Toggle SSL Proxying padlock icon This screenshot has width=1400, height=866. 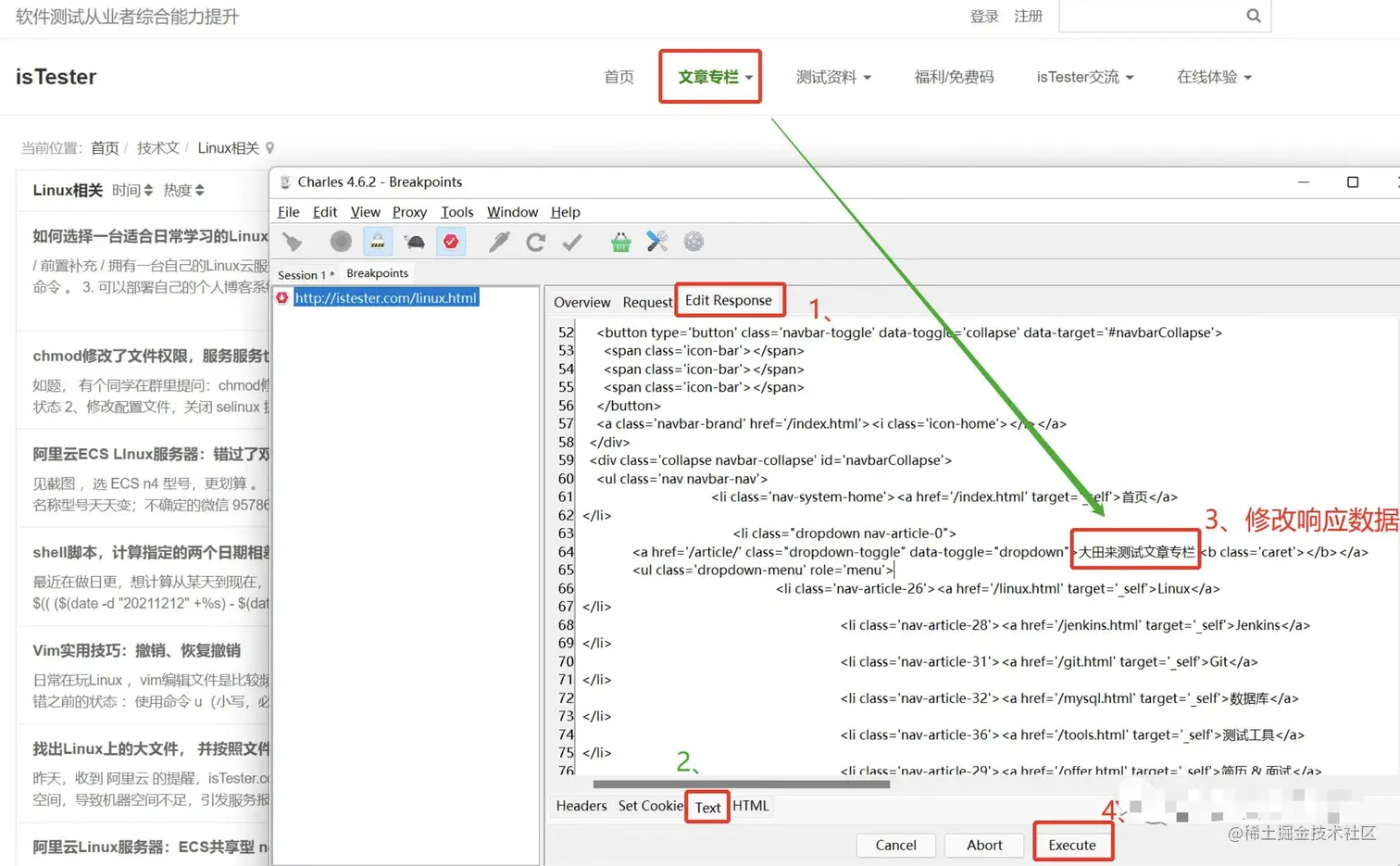[x=378, y=242]
